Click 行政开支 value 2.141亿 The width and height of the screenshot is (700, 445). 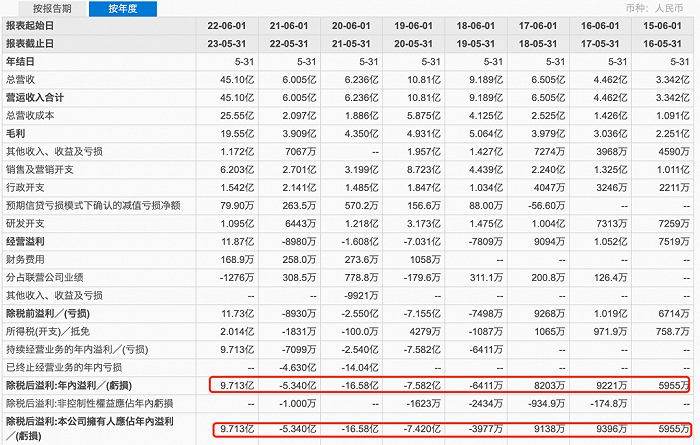coord(299,187)
